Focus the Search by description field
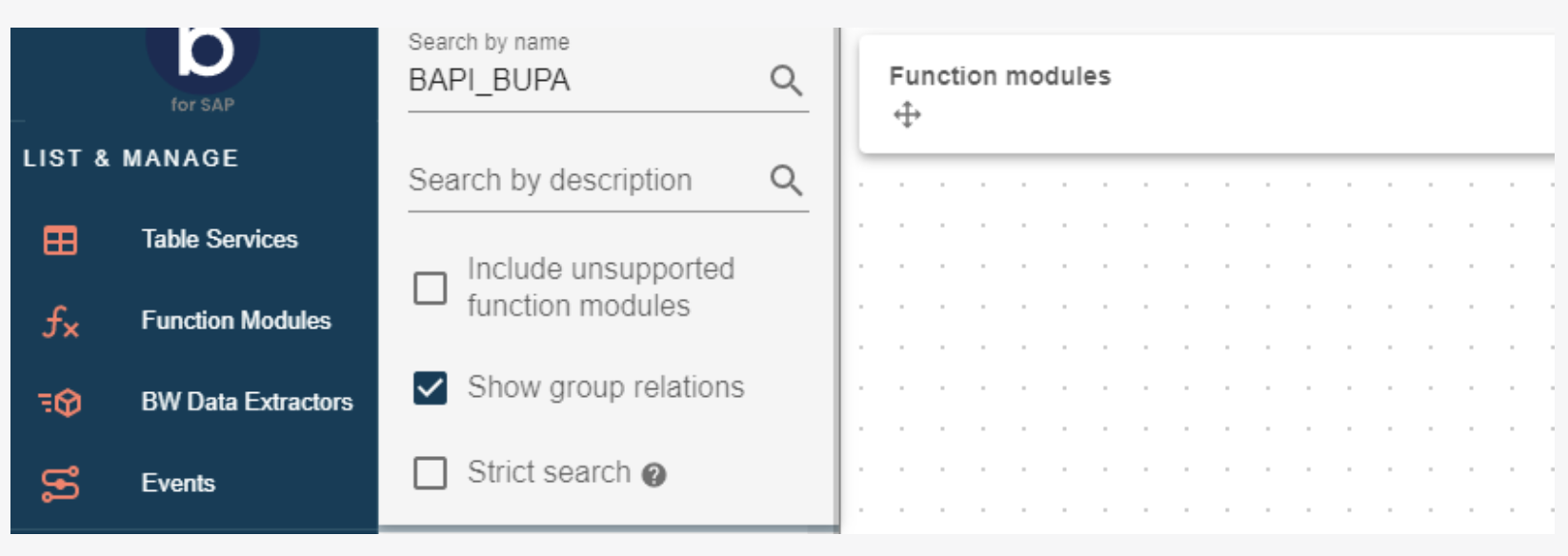The height and width of the screenshot is (556, 1568). point(581,180)
